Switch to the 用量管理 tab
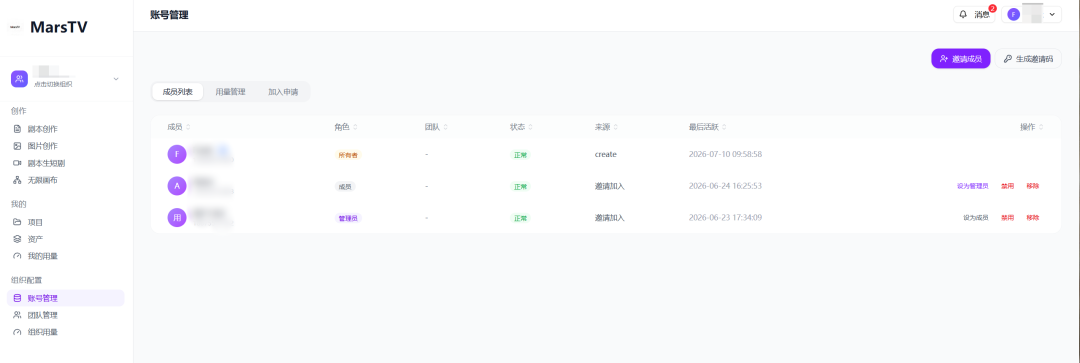1080x363 pixels. 230,92
